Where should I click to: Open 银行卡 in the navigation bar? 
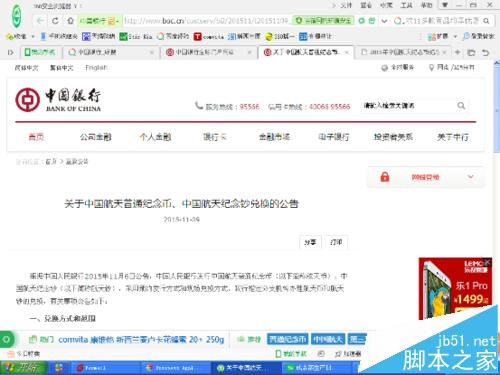tap(215, 137)
